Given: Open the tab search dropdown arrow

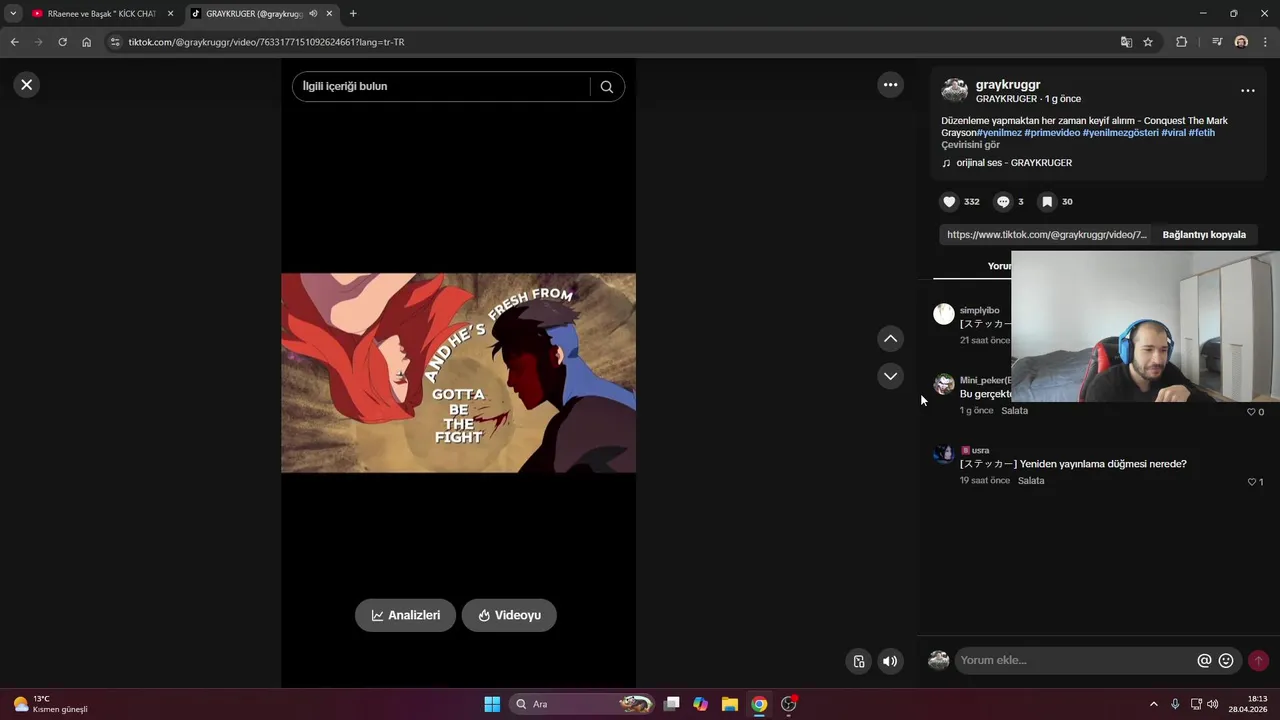Looking at the screenshot, I should pyautogui.click(x=12, y=14).
